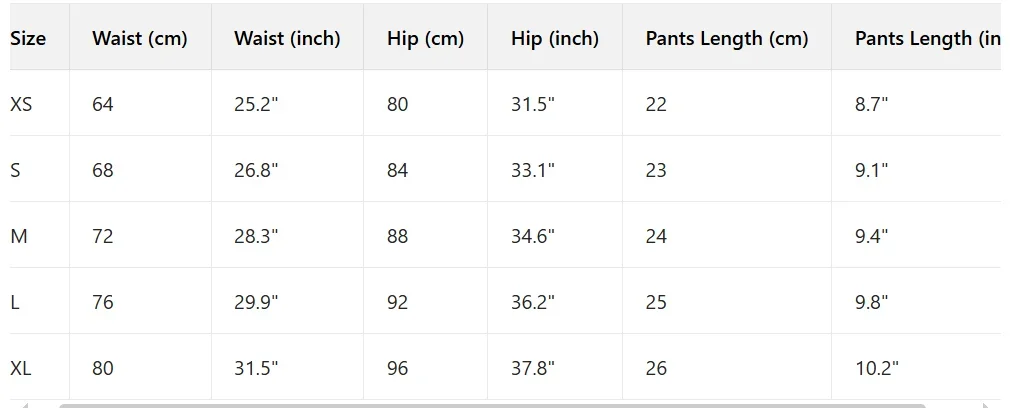Click the 76 waist cm cell
The image size is (1010, 408).
pos(103,302)
